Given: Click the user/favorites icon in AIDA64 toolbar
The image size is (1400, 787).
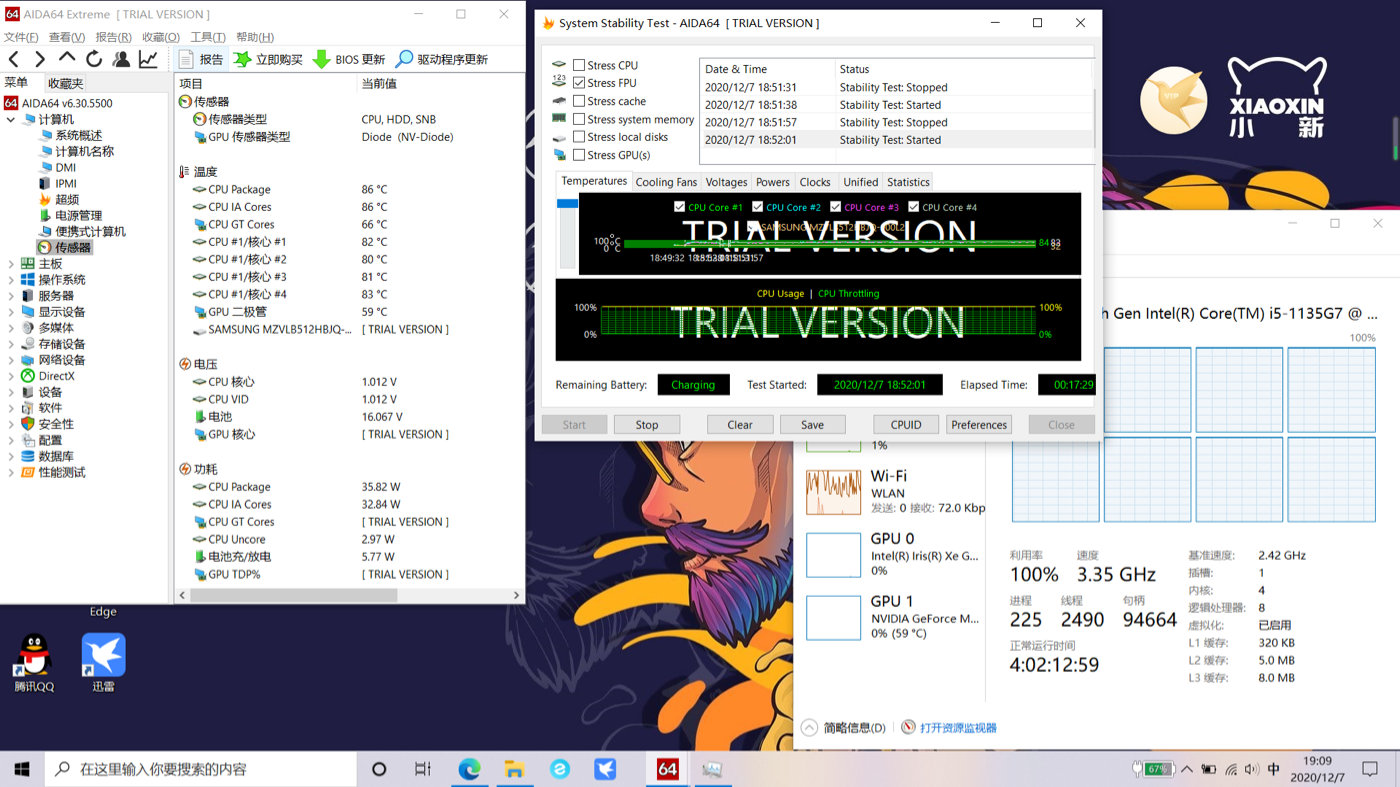Looking at the screenshot, I should click(121, 59).
